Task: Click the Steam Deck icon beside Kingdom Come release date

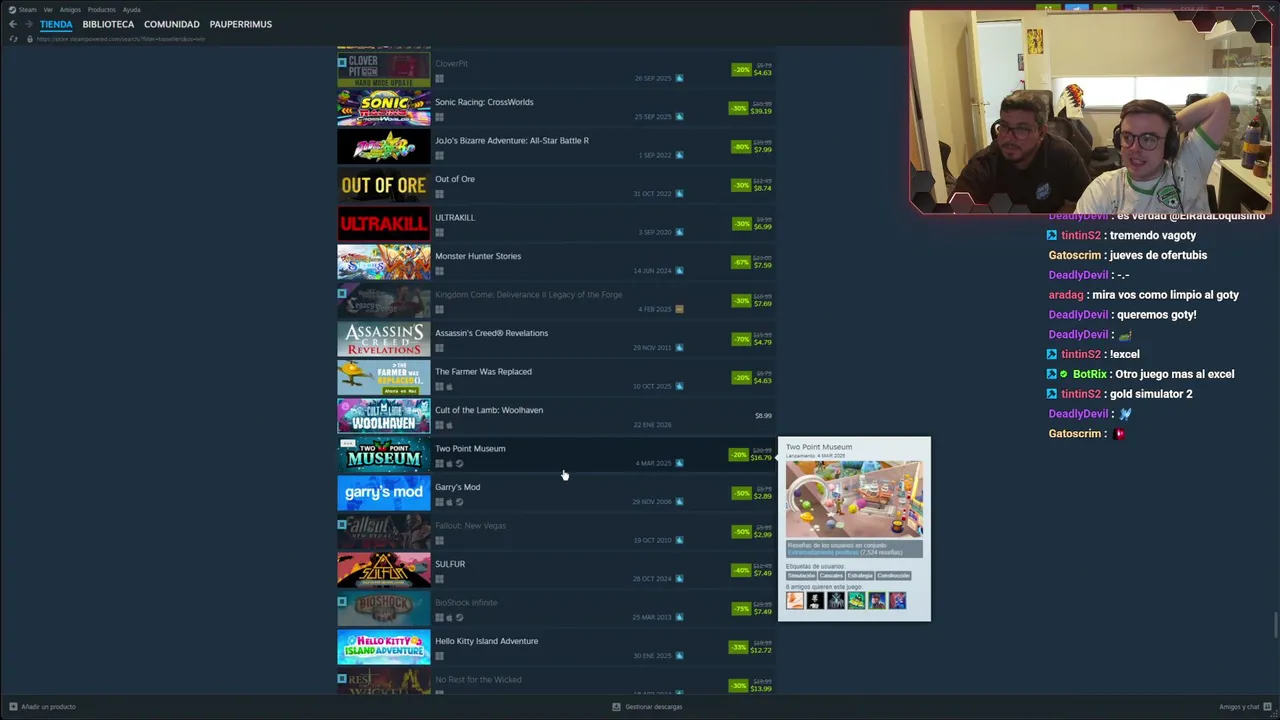Action: tap(679, 309)
